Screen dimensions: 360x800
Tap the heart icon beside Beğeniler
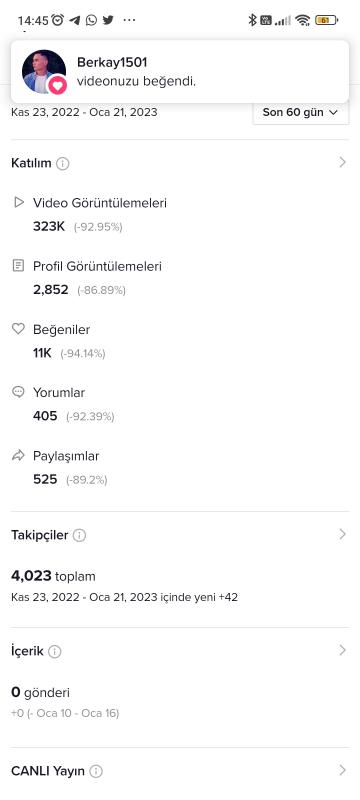pyautogui.click(x=18, y=329)
